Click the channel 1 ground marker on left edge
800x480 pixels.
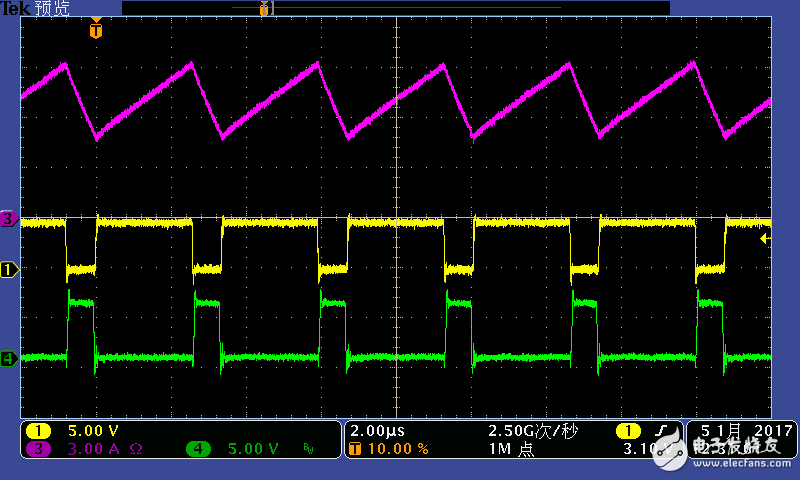tap(9, 269)
